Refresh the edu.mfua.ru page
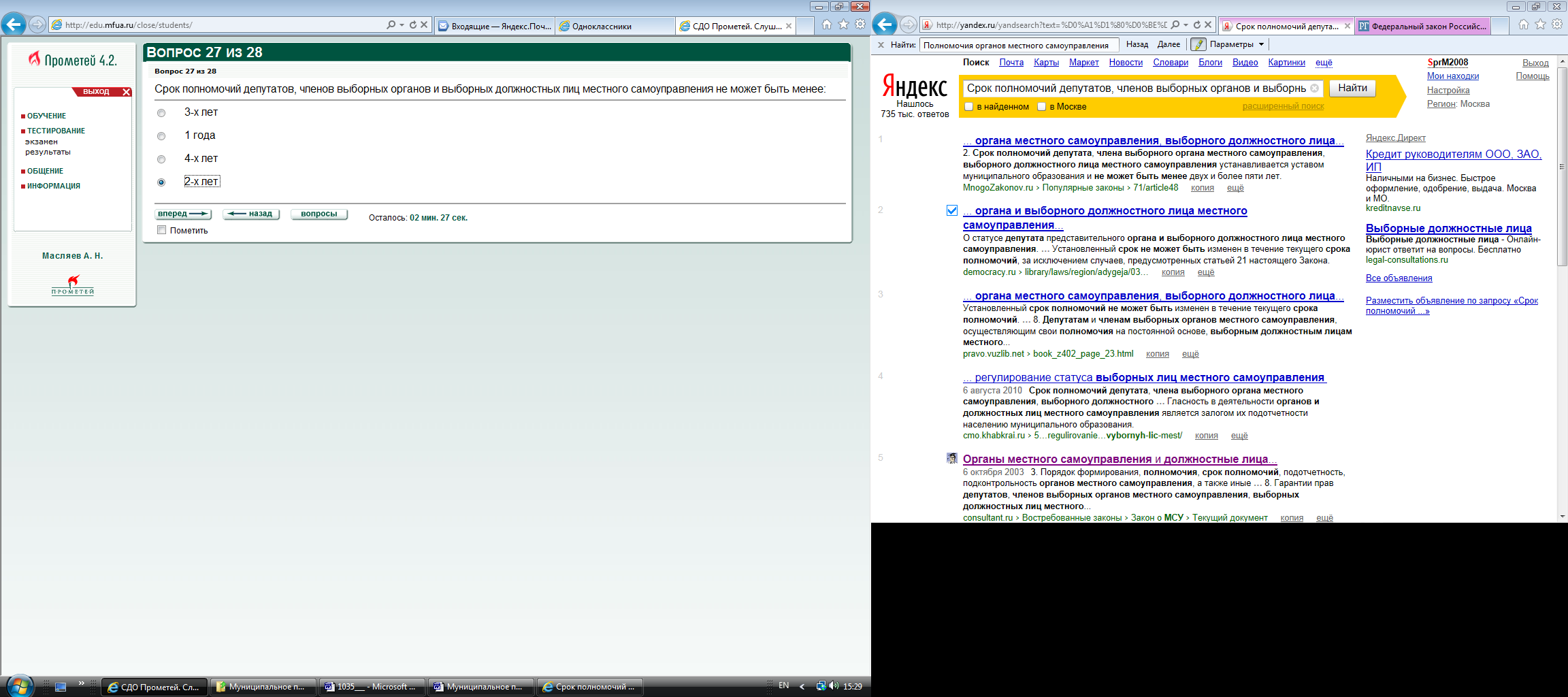Viewport: 1568px width, 697px height. (412, 25)
